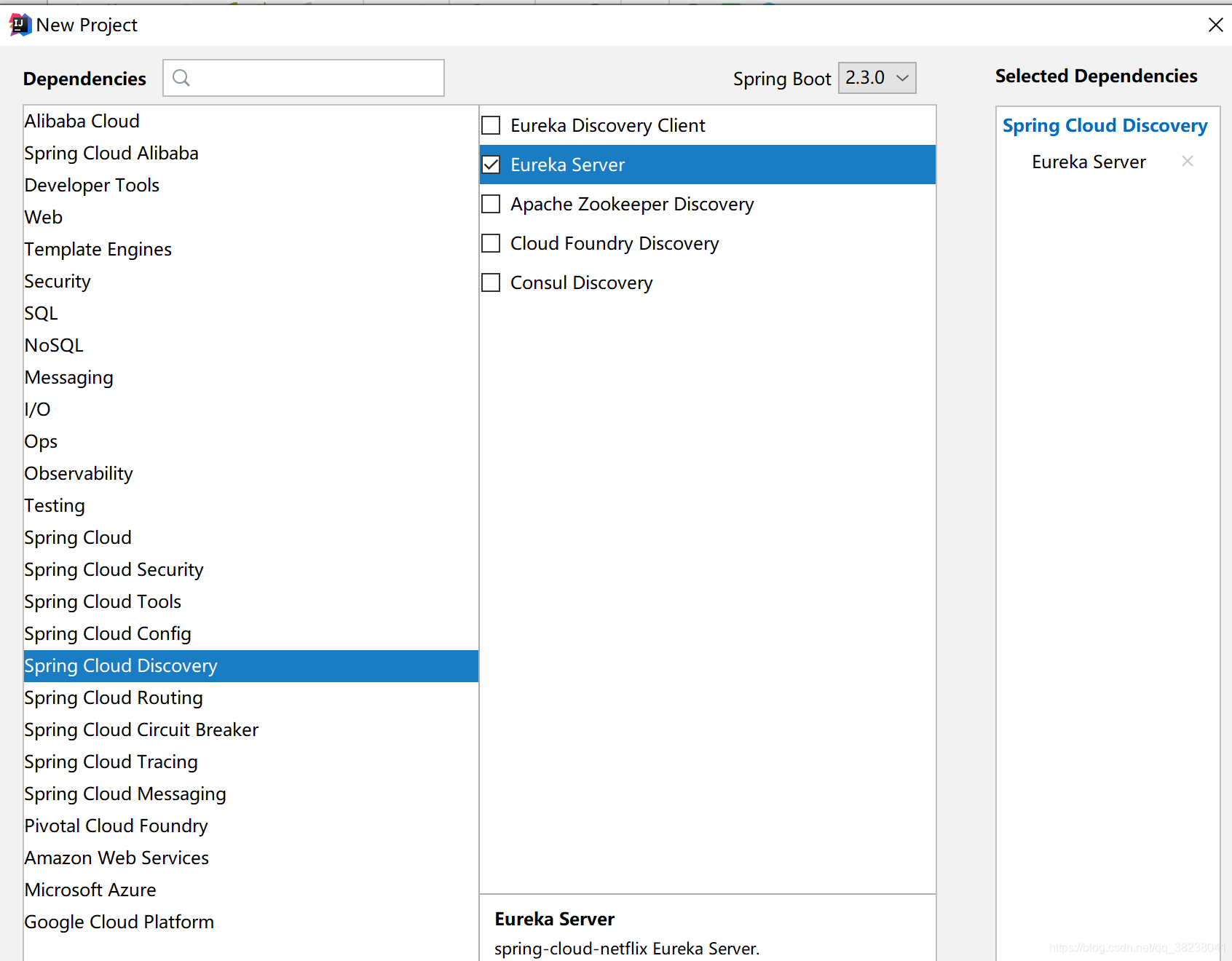Click the Eureka Discovery Client label
1232x961 pixels.
[x=608, y=125]
